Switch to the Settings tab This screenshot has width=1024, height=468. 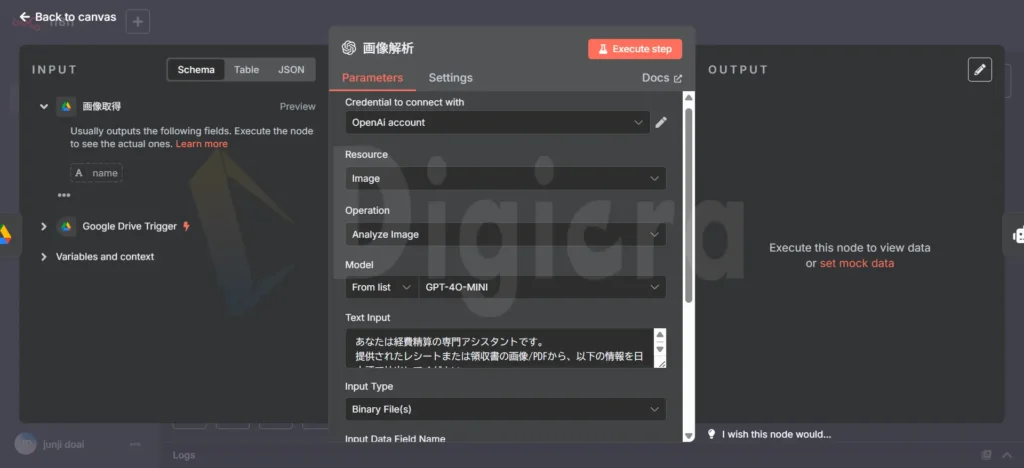(451, 78)
